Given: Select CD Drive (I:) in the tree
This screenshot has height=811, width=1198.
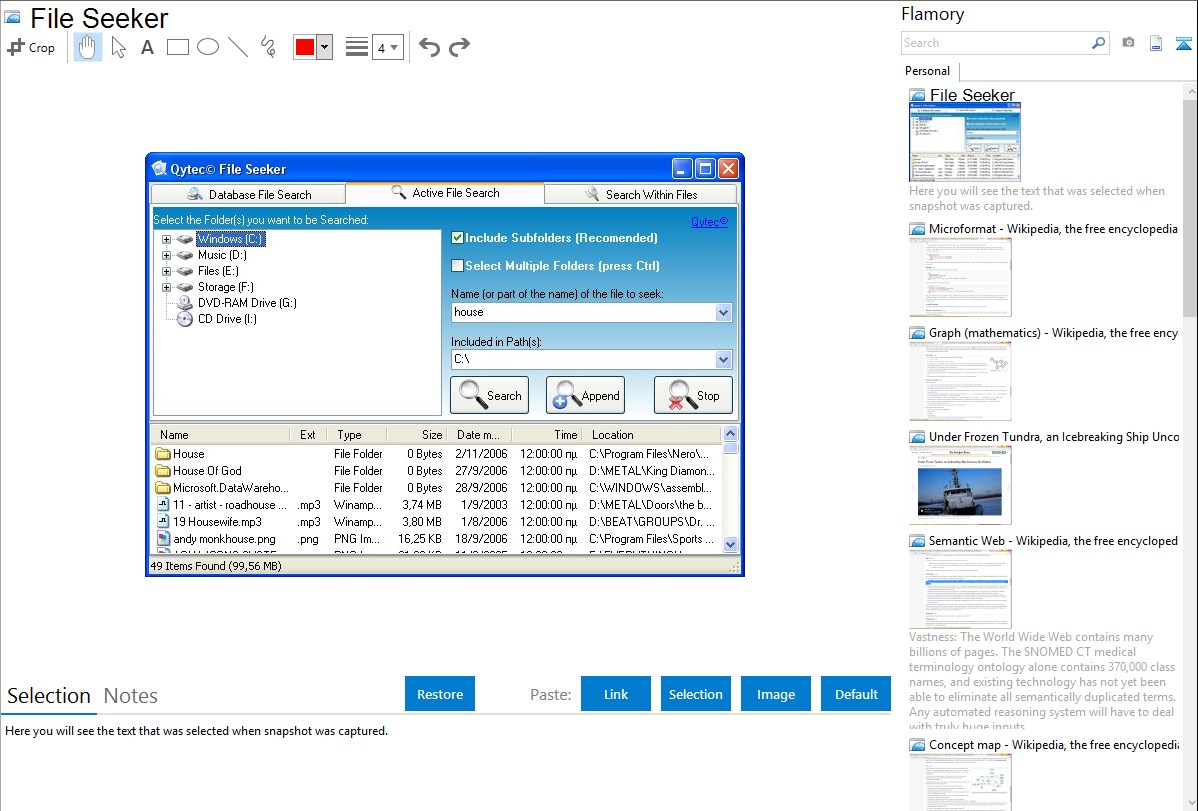Looking at the screenshot, I should 227,319.
